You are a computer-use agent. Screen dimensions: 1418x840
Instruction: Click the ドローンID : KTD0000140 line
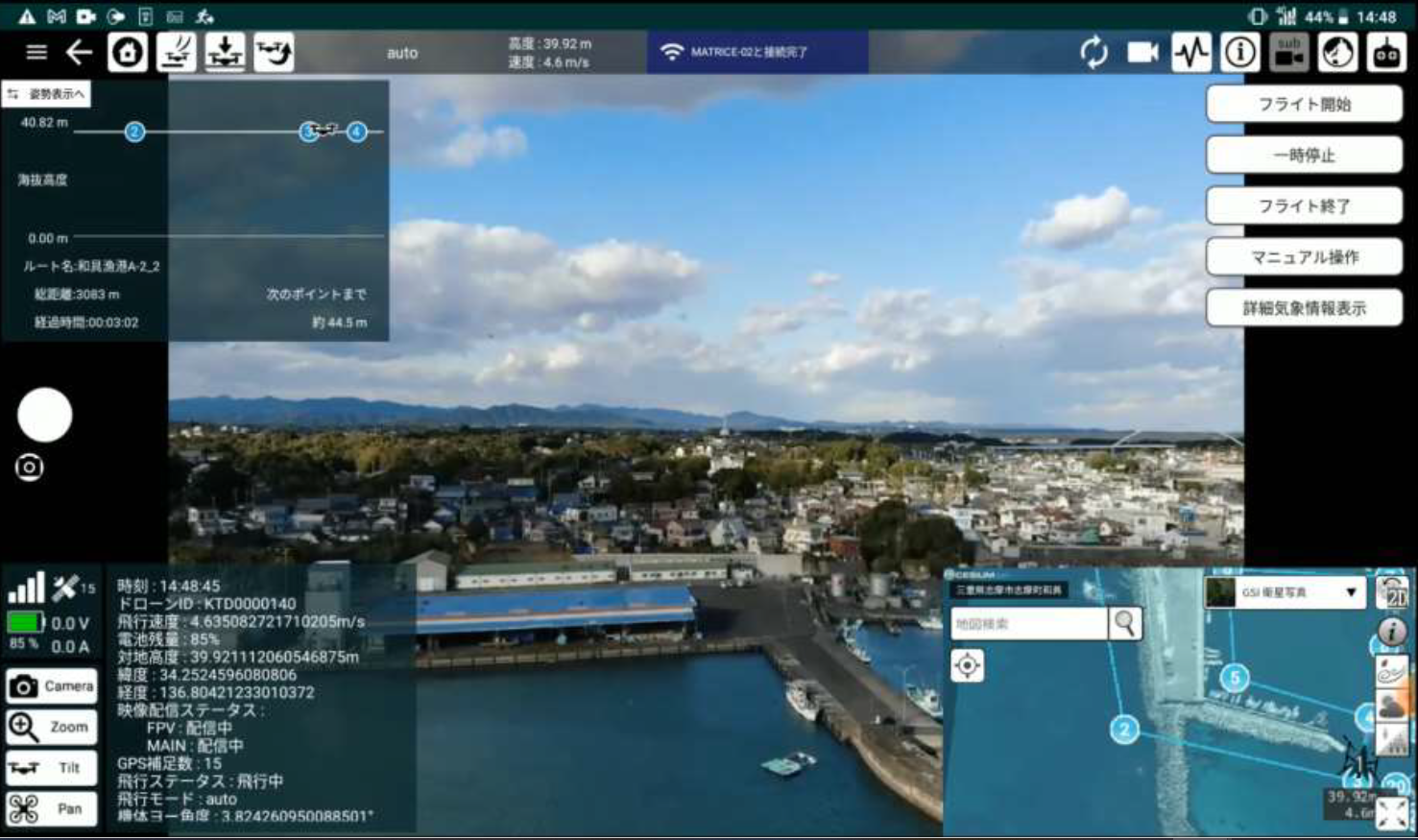pos(206,604)
